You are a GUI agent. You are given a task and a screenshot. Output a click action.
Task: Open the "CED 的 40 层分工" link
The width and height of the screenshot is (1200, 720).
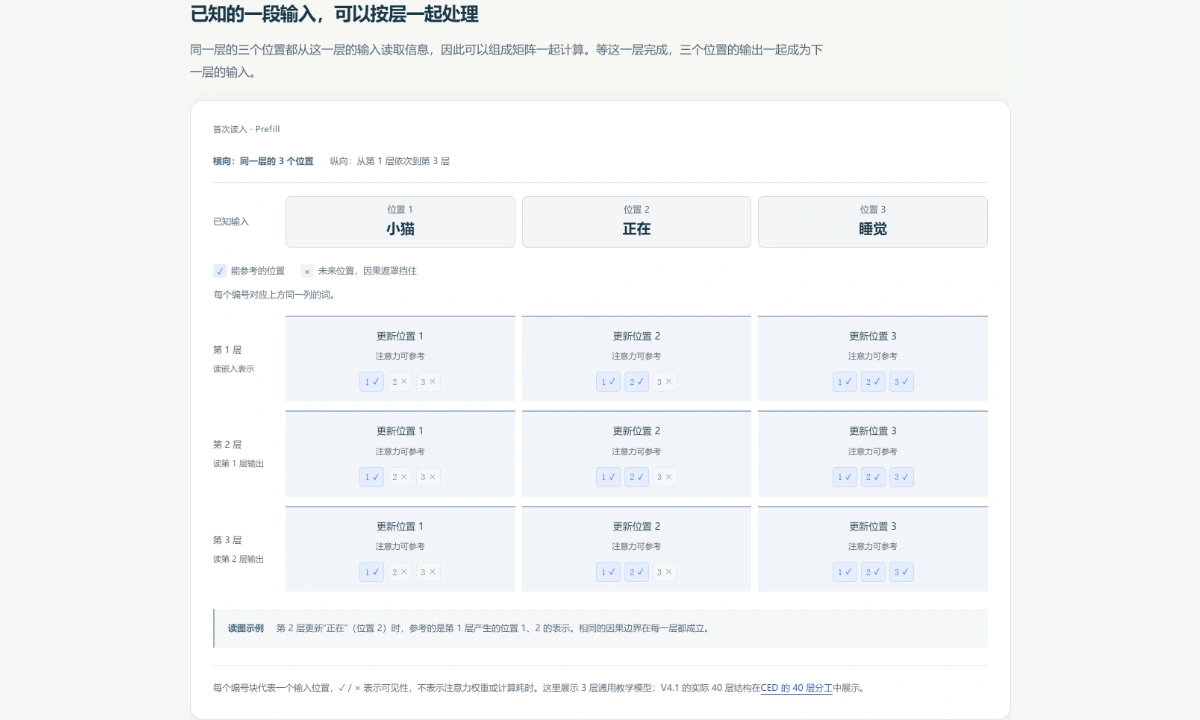pos(796,688)
